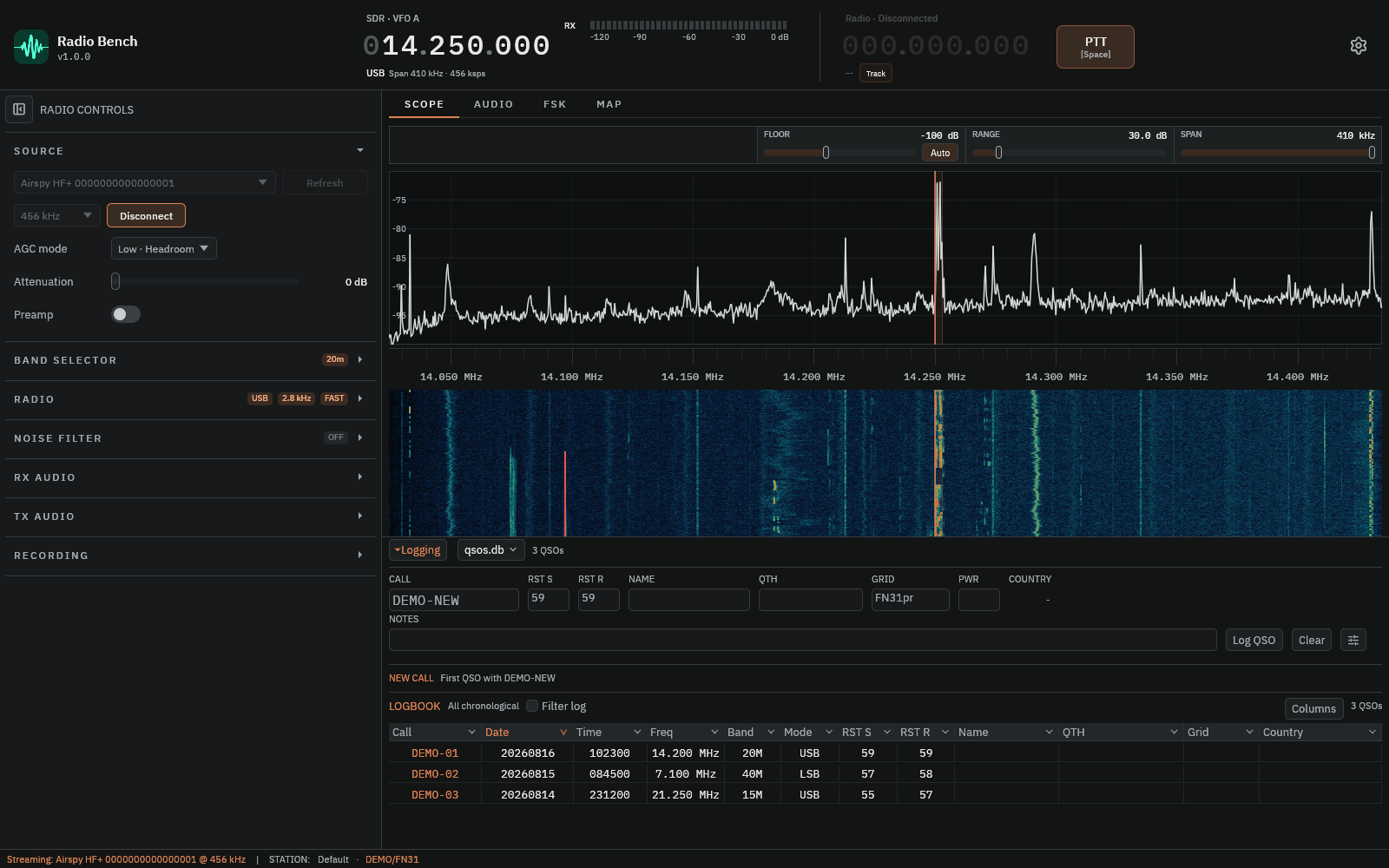
Task: Focus the RST R input field
Action: (599, 600)
